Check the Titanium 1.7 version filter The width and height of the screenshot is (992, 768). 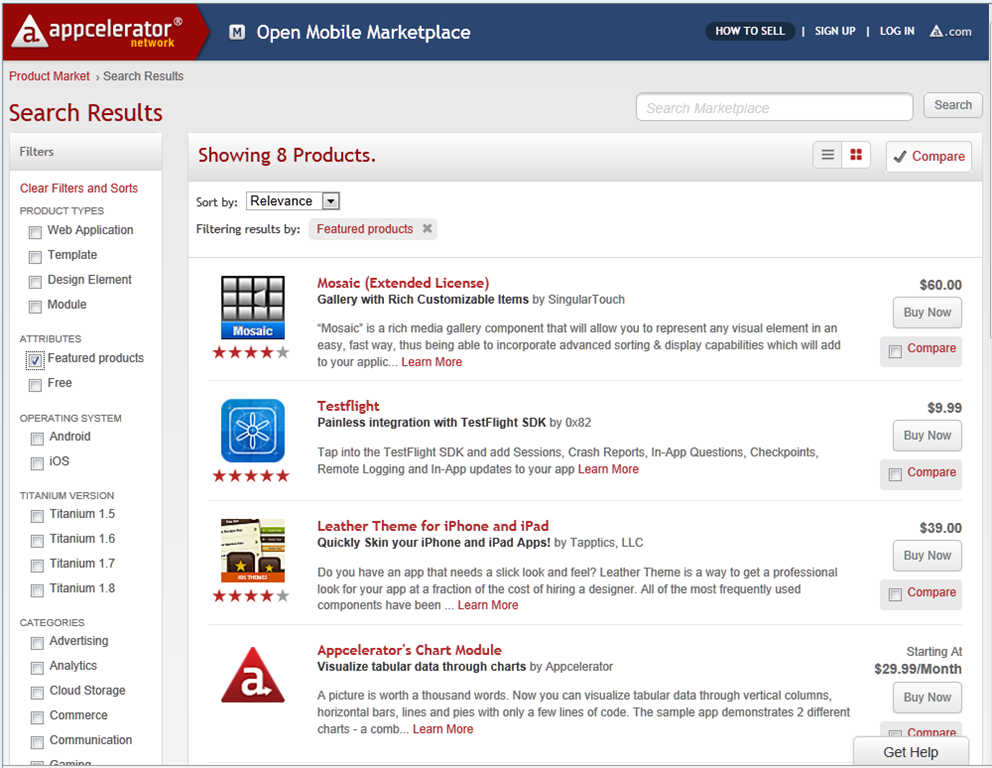click(x=37, y=566)
